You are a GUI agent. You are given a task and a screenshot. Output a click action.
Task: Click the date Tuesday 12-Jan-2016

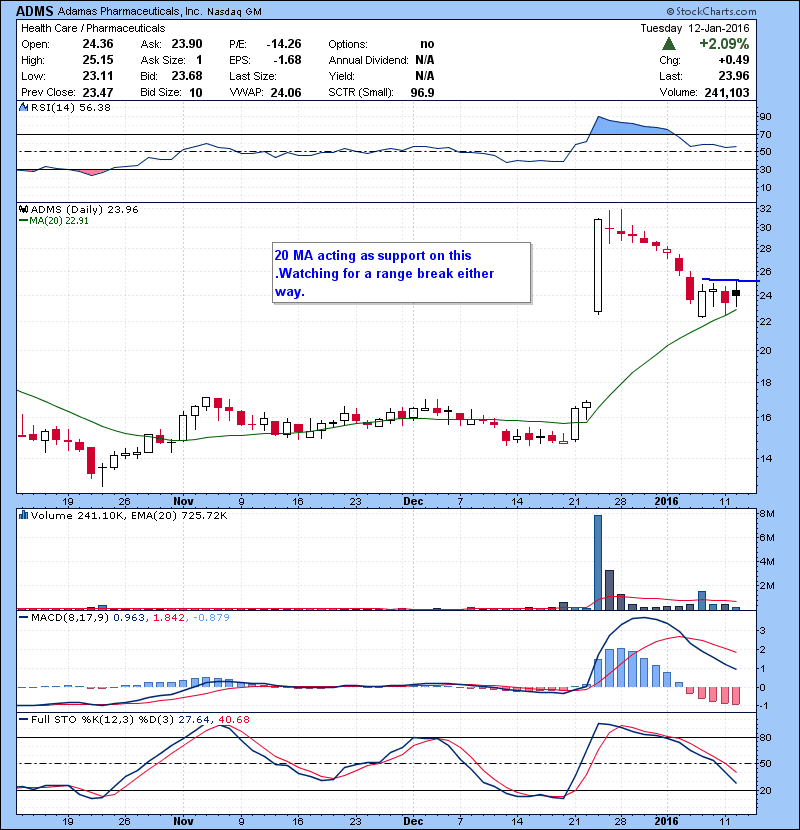[695, 28]
